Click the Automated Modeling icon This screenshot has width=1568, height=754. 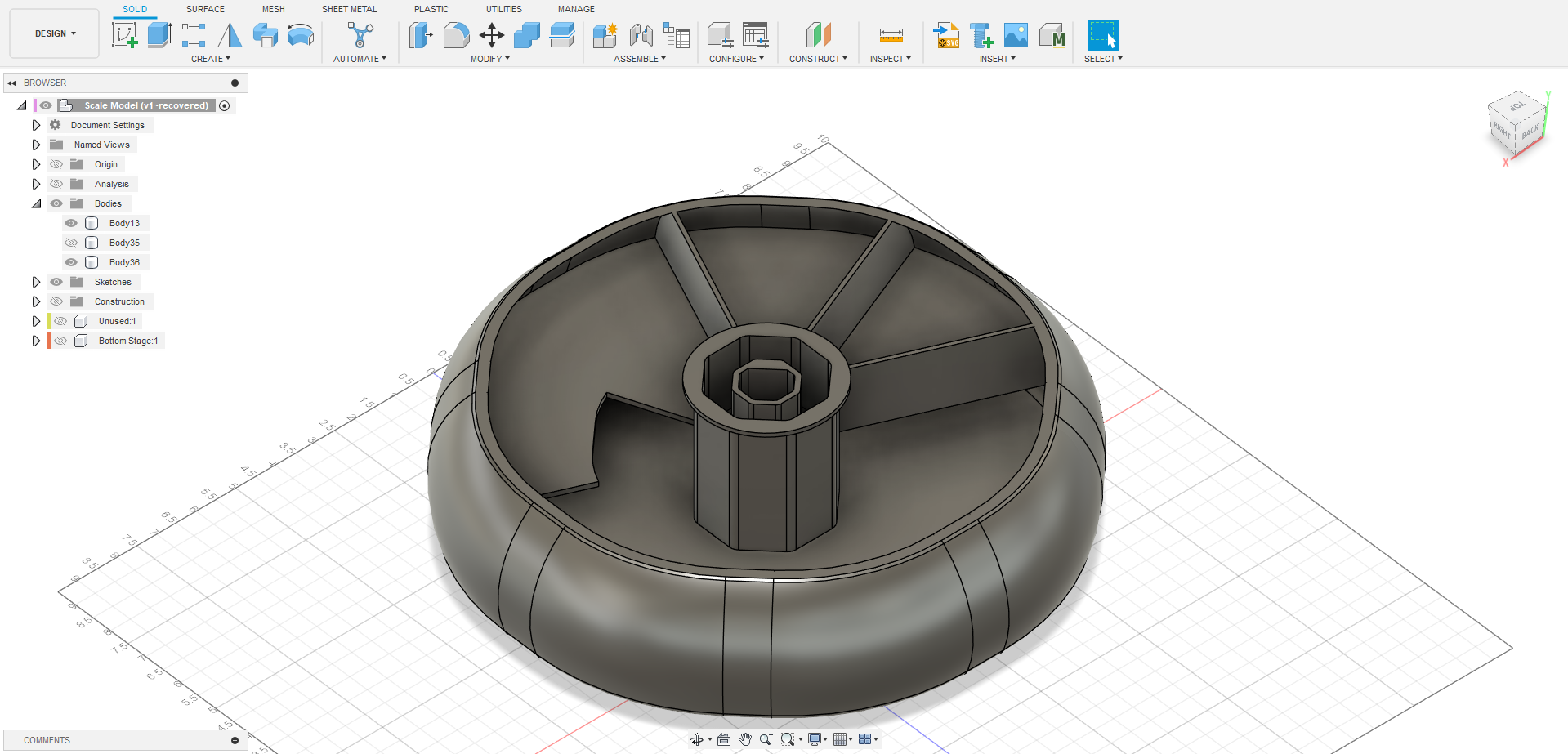pyautogui.click(x=360, y=35)
